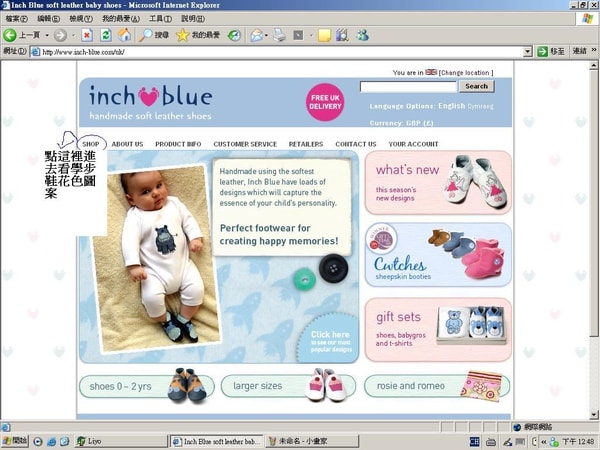Viewport: 600px width, 450px height.
Task: Open the Messenger people icon
Action: click(362, 35)
